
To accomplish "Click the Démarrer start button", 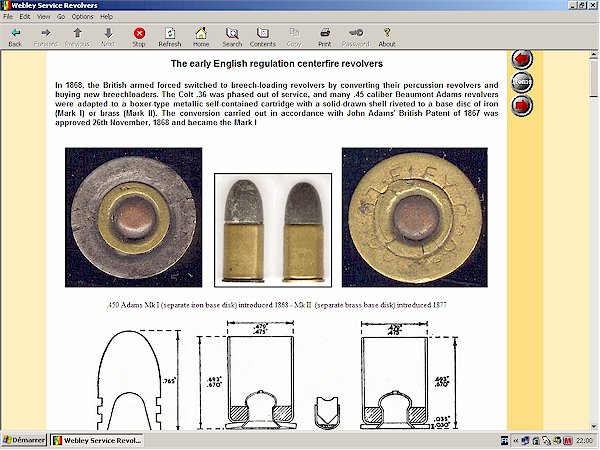I will [24, 440].
